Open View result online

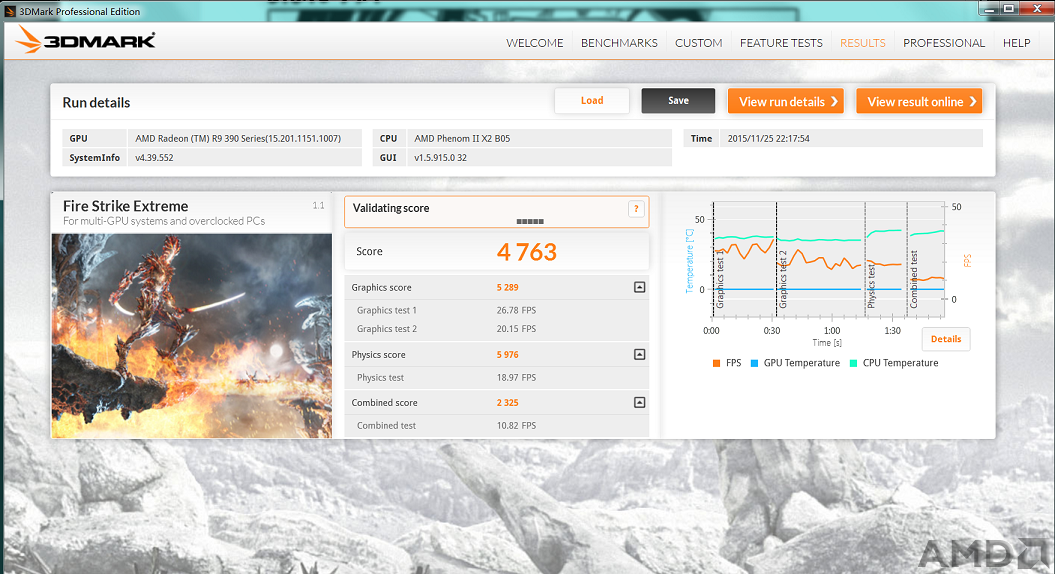click(x=919, y=101)
